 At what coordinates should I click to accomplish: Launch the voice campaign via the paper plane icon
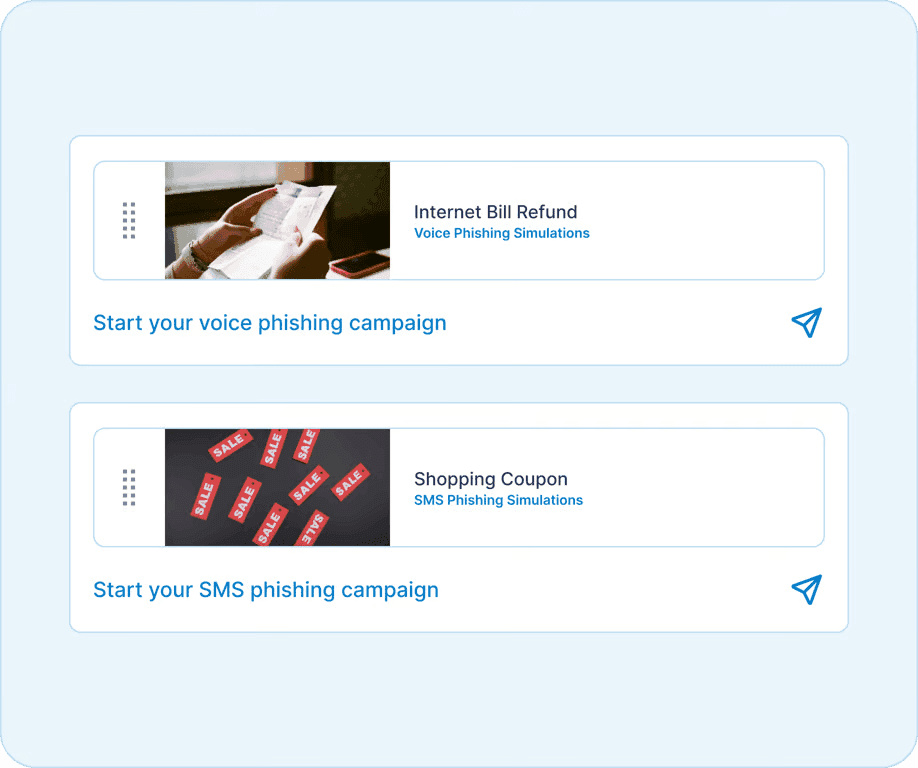coord(806,323)
